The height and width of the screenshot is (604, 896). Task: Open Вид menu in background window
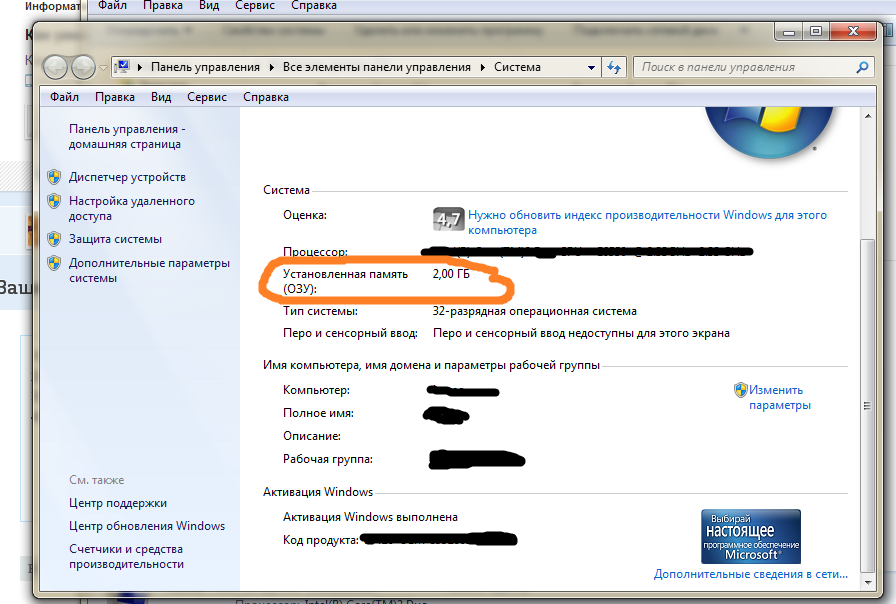tap(209, 6)
